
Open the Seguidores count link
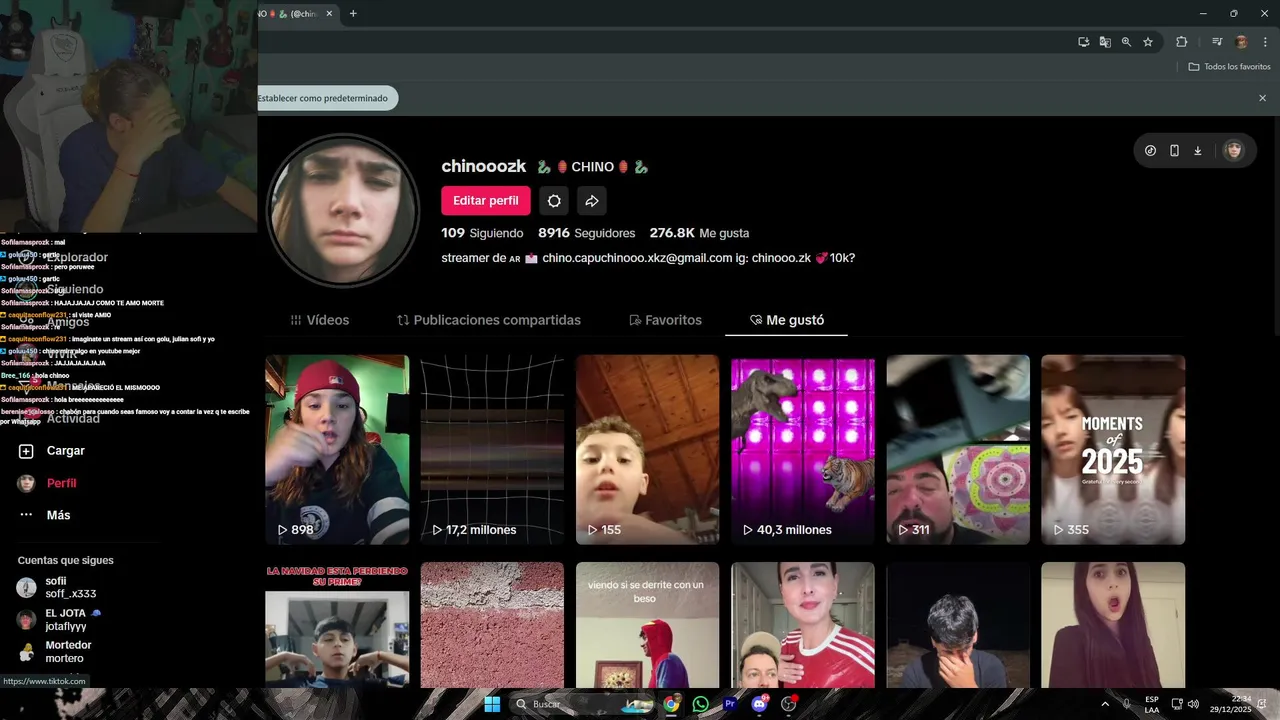pos(586,233)
